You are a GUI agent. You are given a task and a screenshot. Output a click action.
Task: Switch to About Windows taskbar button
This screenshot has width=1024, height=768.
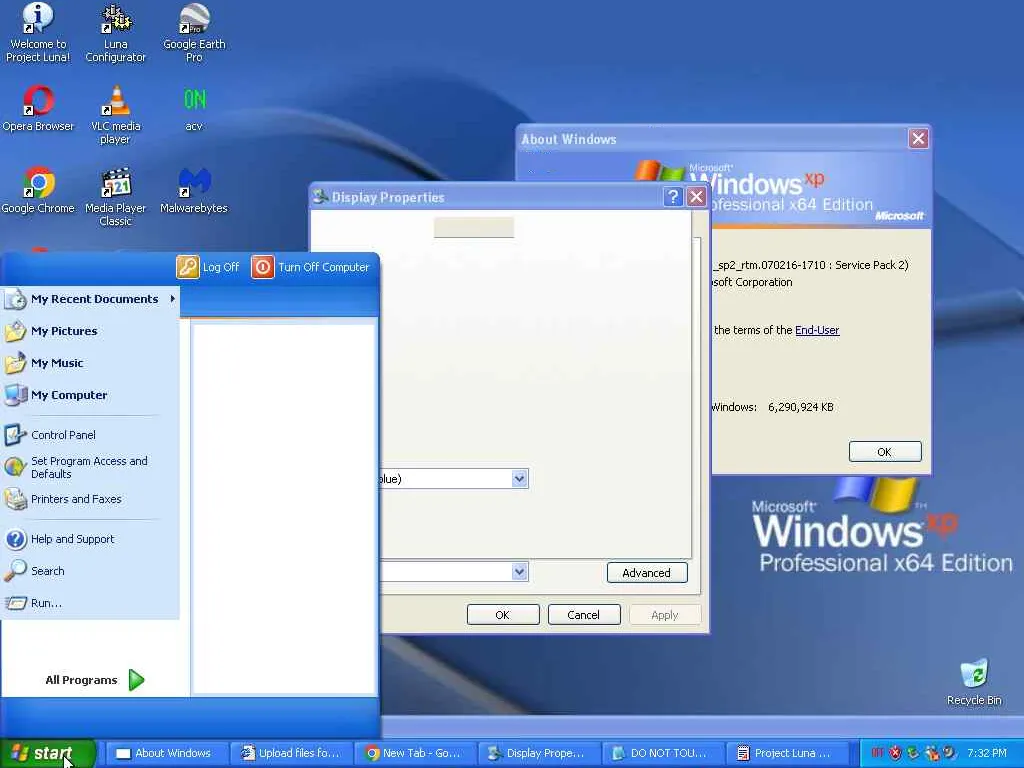click(x=167, y=753)
